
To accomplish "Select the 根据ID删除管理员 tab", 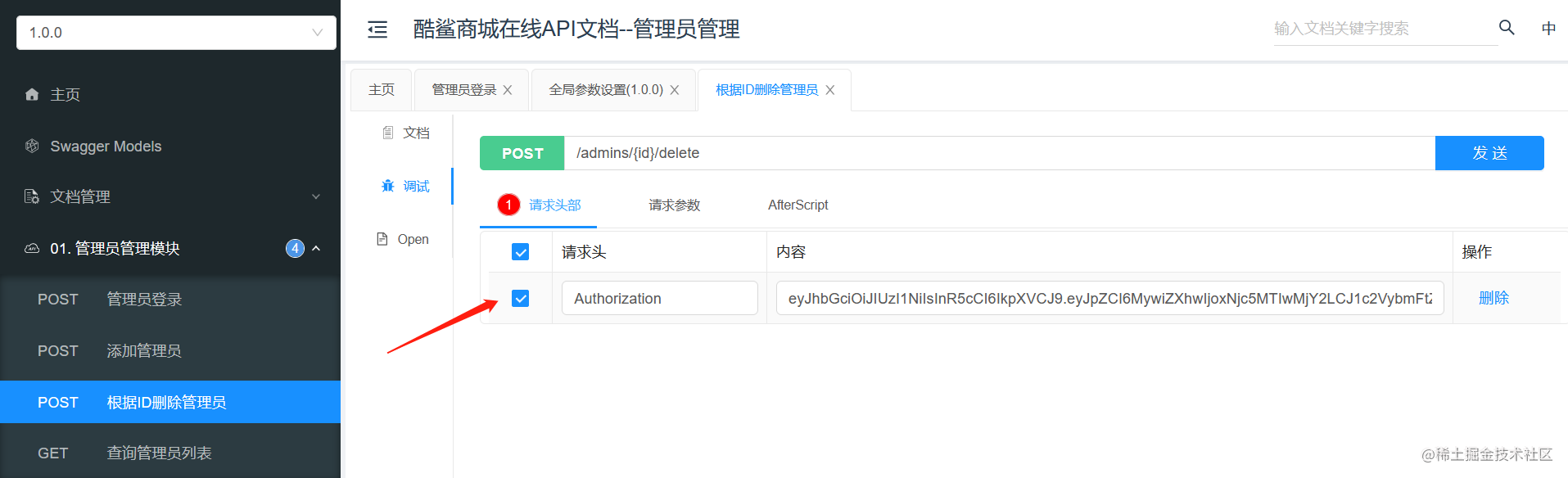I will click(x=766, y=90).
